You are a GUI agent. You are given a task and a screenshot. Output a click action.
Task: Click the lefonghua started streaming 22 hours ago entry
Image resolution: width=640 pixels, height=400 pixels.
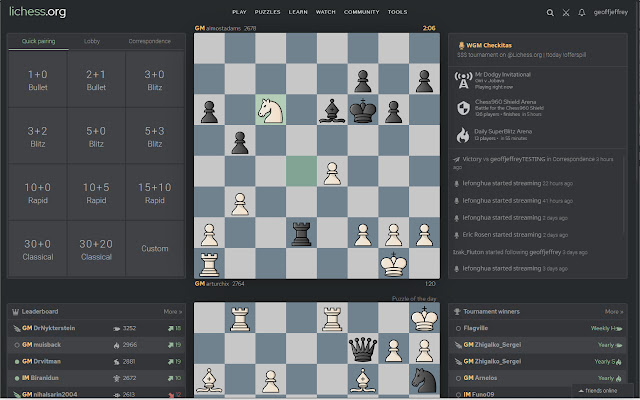click(513, 184)
